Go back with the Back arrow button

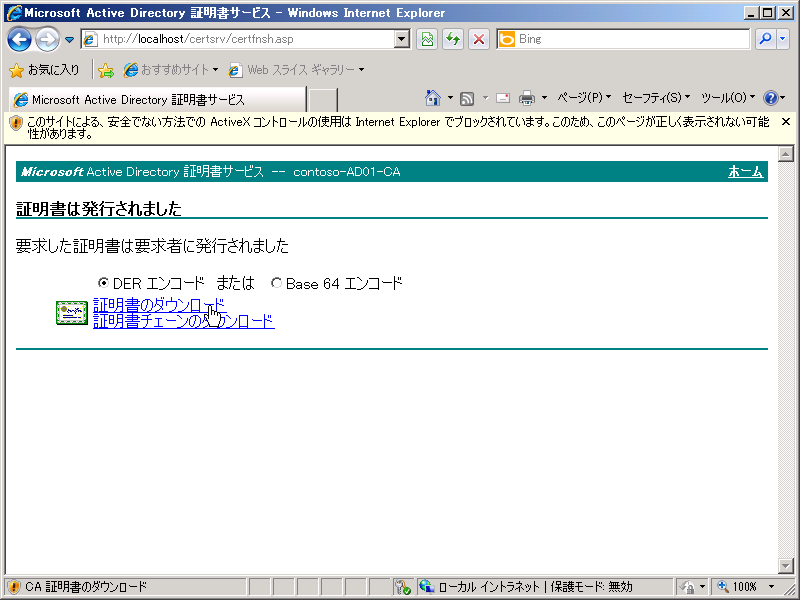click(x=19, y=39)
